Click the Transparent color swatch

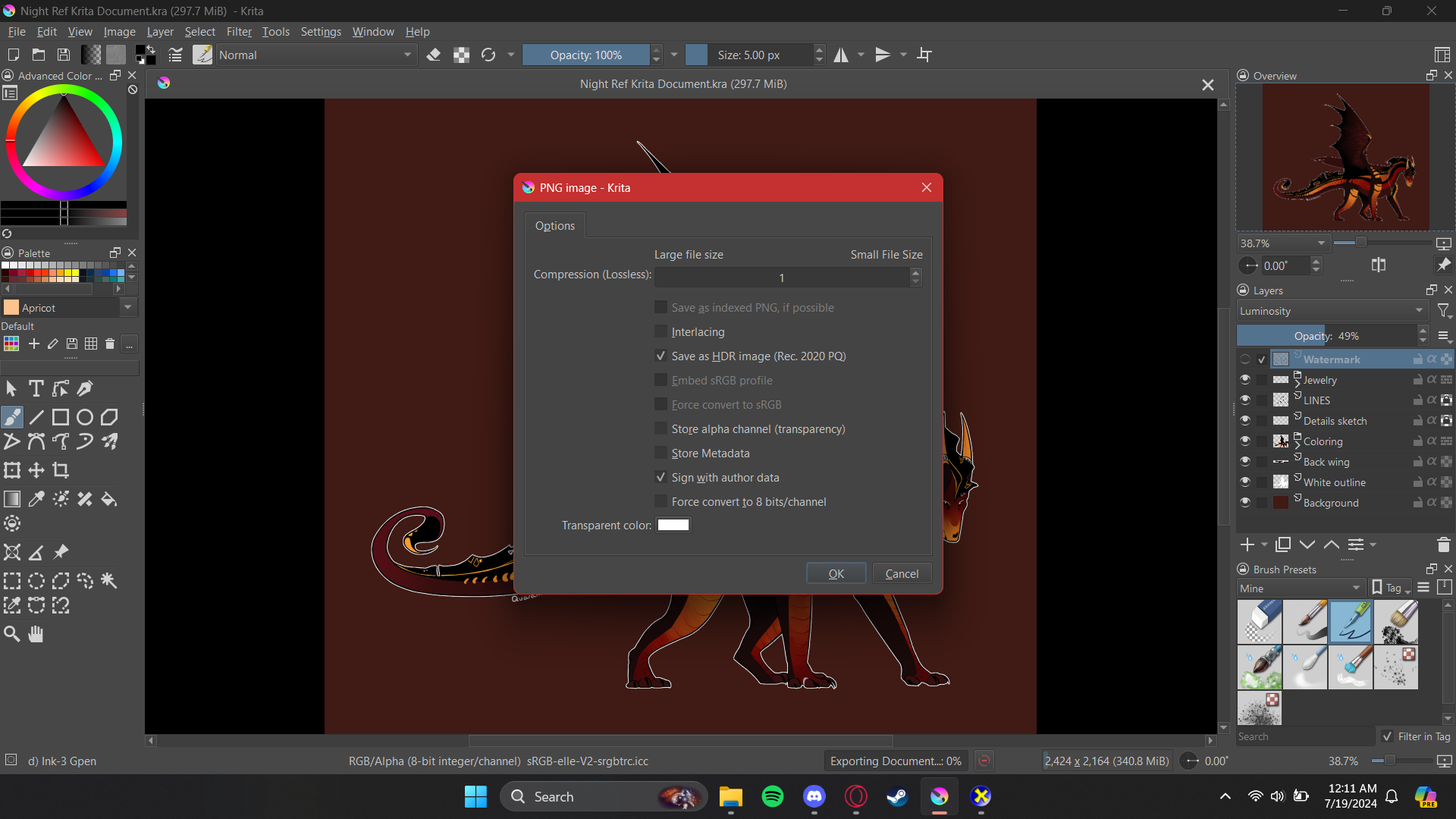pyautogui.click(x=673, y=525)
